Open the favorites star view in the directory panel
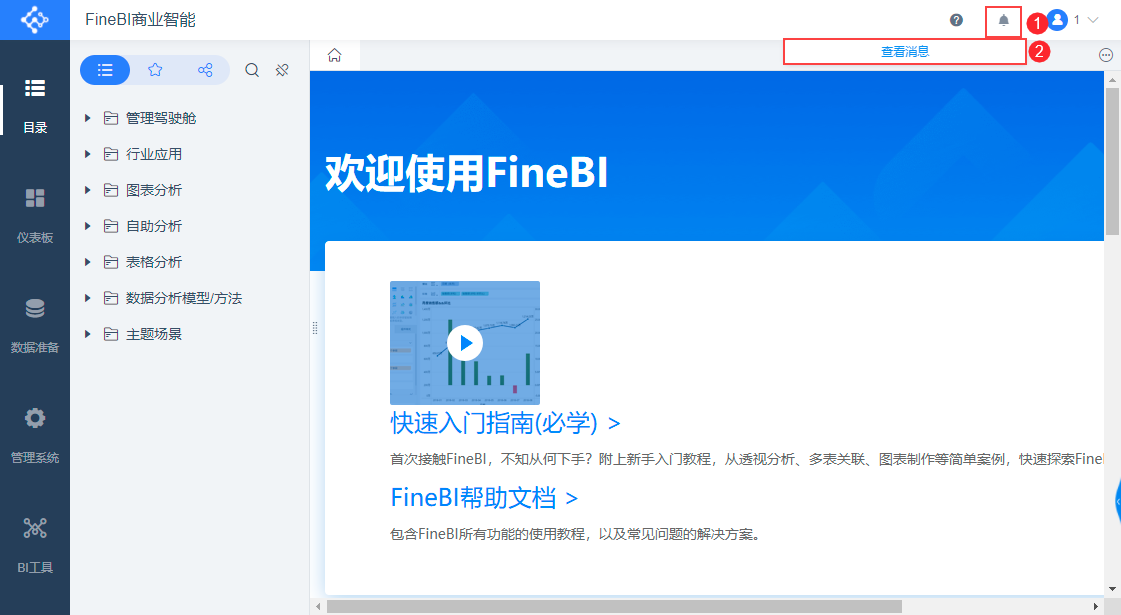The image size is (1121, 615). tap(155, 70)
